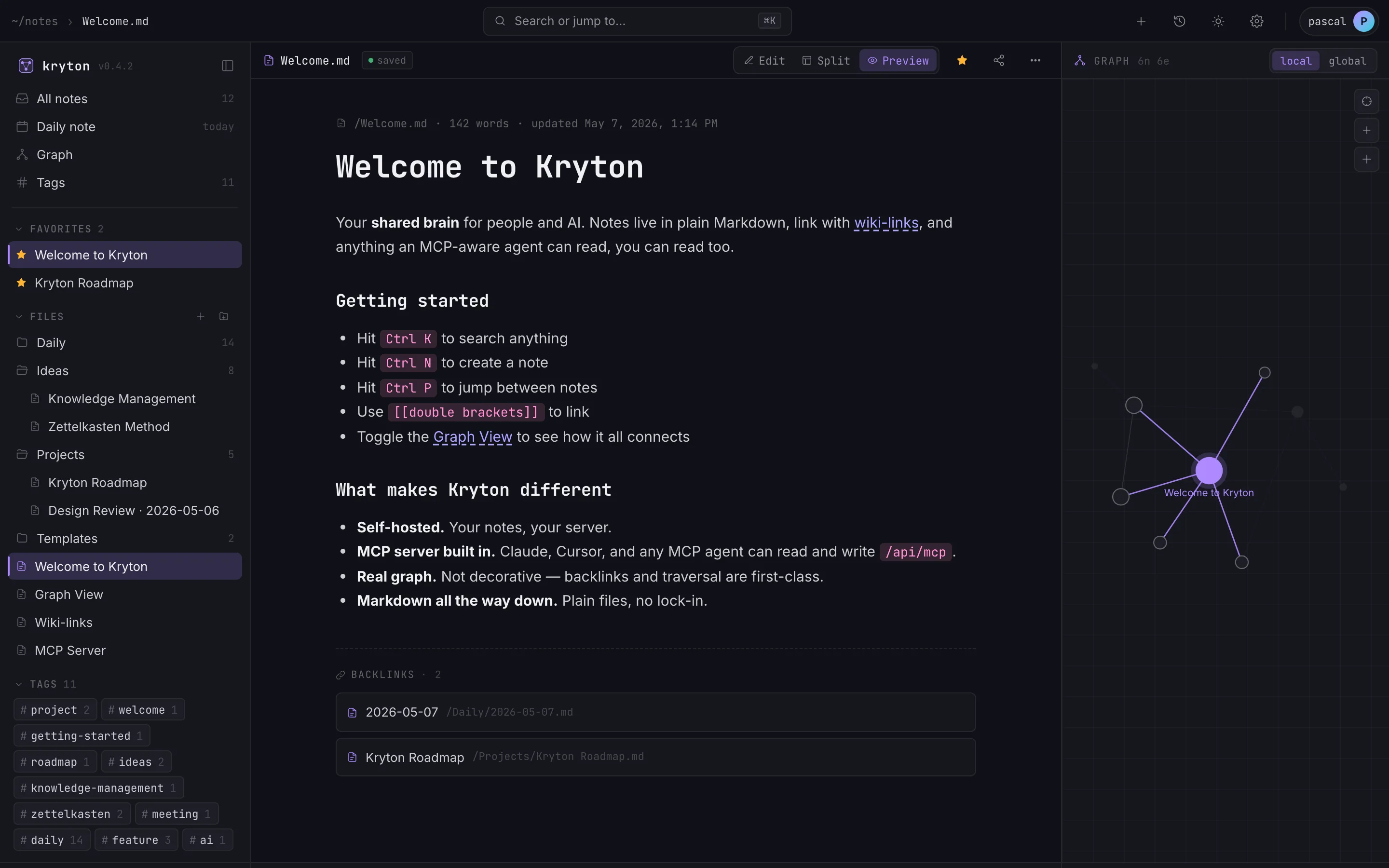This screenshot has height=868, width=1389.
Task: Filter by the meeting tag
Action: pos(176,814)
